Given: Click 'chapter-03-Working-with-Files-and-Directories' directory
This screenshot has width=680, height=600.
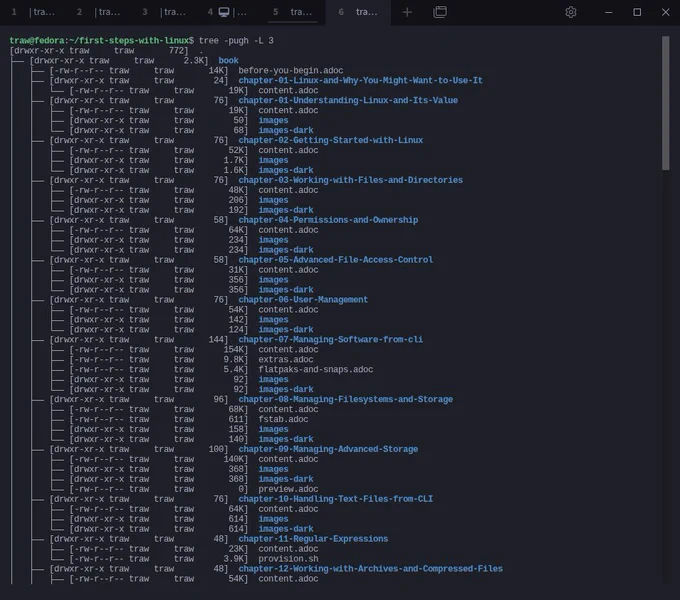Looking at the screenshot, I should coord(350,180).
